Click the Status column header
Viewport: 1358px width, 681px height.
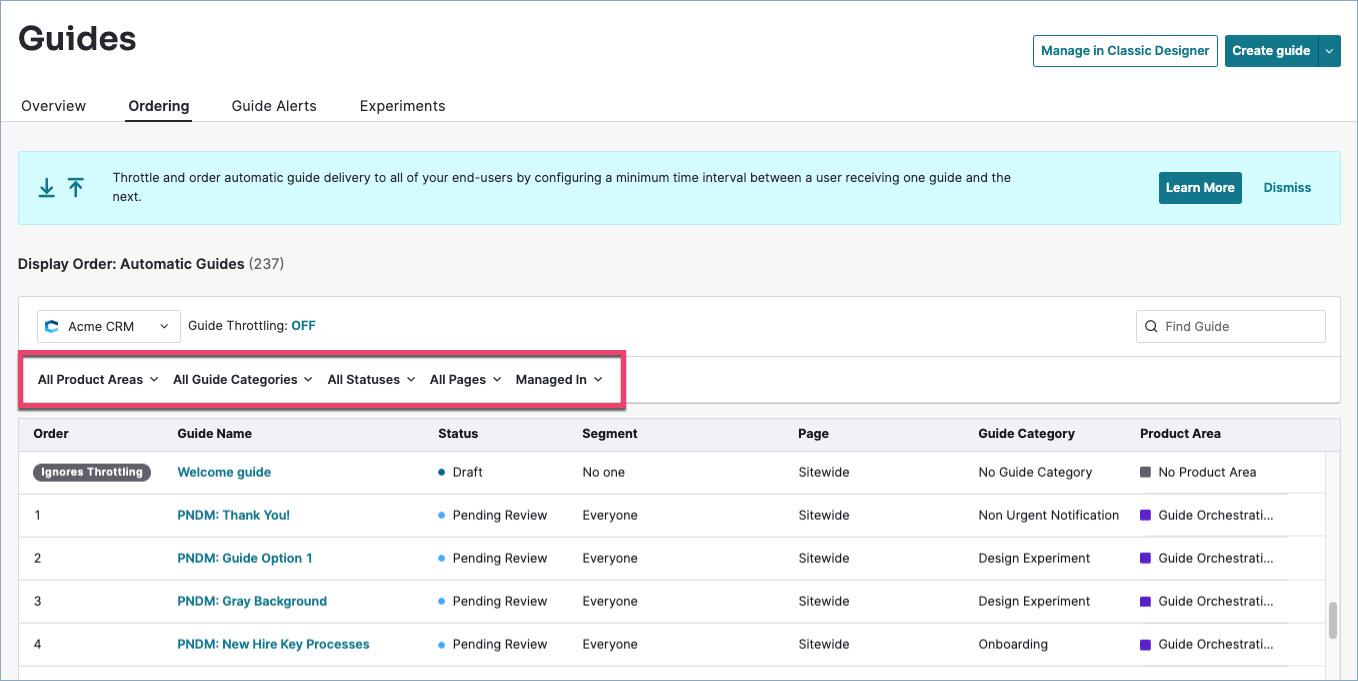(458, 434)
